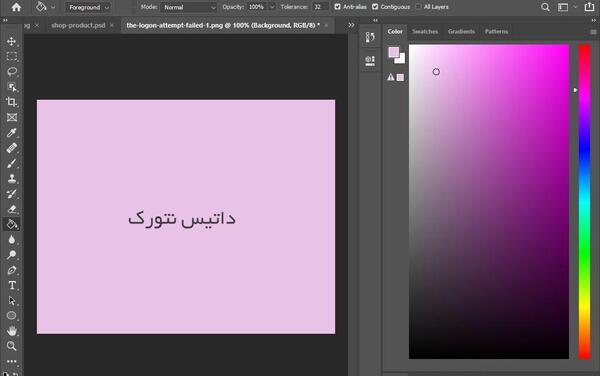Select the Pen tool

pyautogui.click(x=11, y=270)
